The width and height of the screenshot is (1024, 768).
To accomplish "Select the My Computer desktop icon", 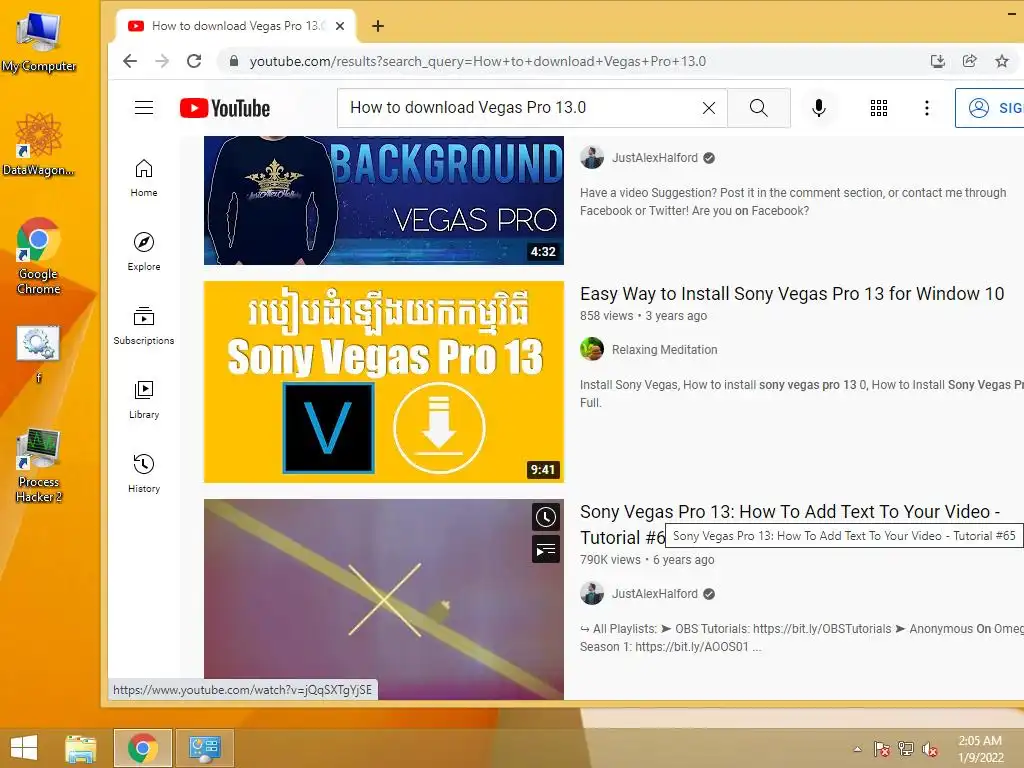I will (x=39, y=41).
